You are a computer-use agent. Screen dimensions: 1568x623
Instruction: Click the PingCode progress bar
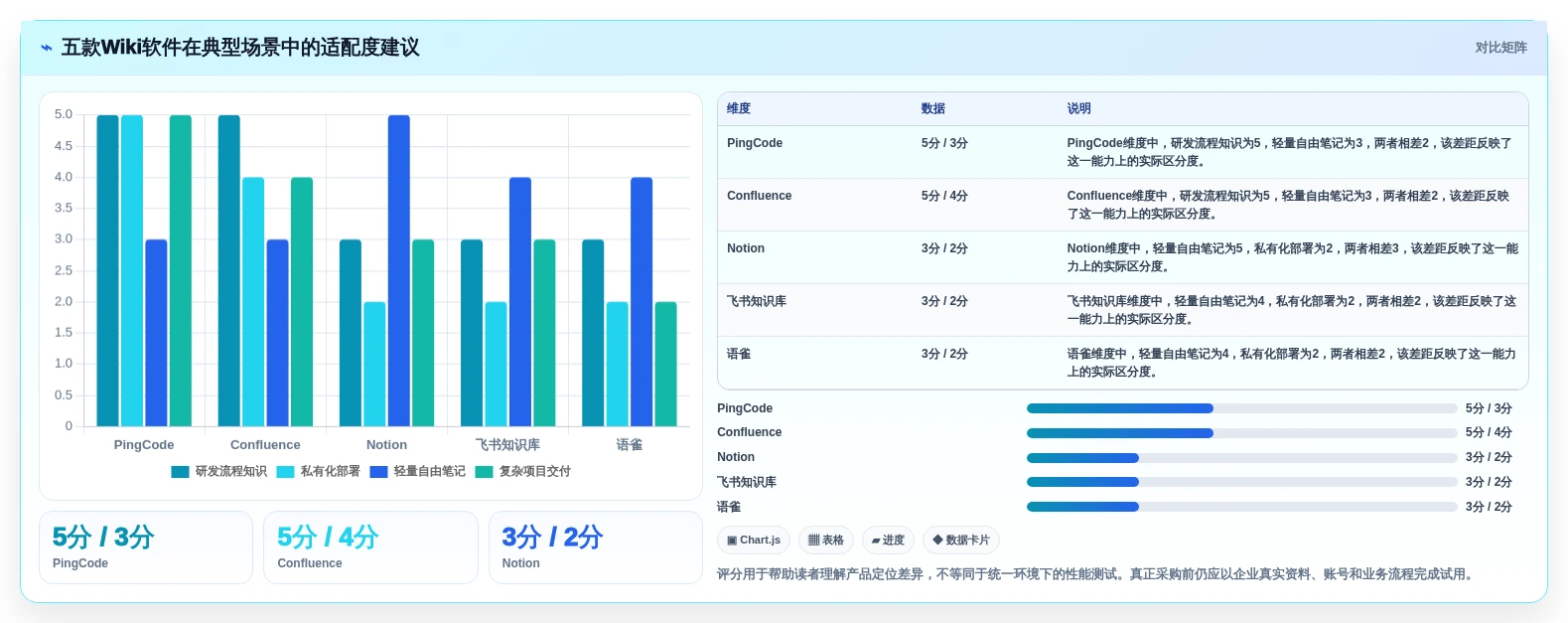pos(1241,408)
